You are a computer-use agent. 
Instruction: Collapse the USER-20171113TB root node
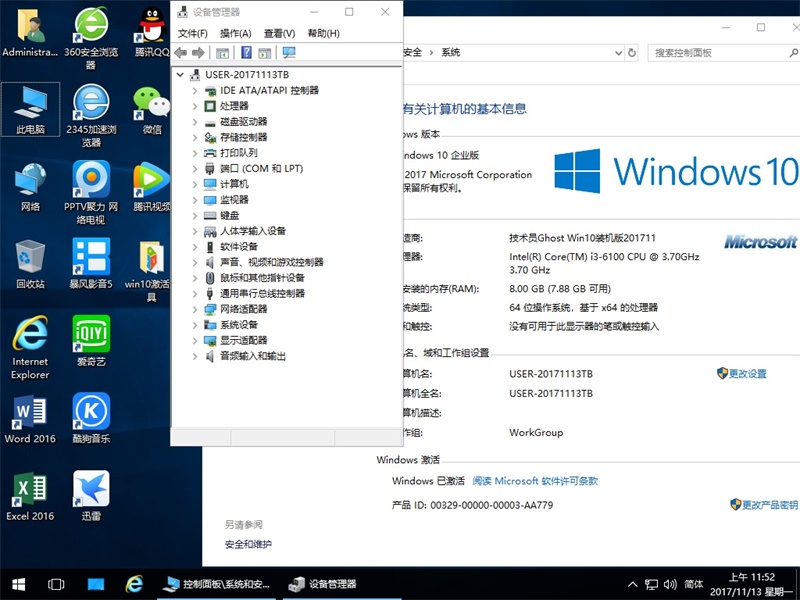click(x=180, y=75)
